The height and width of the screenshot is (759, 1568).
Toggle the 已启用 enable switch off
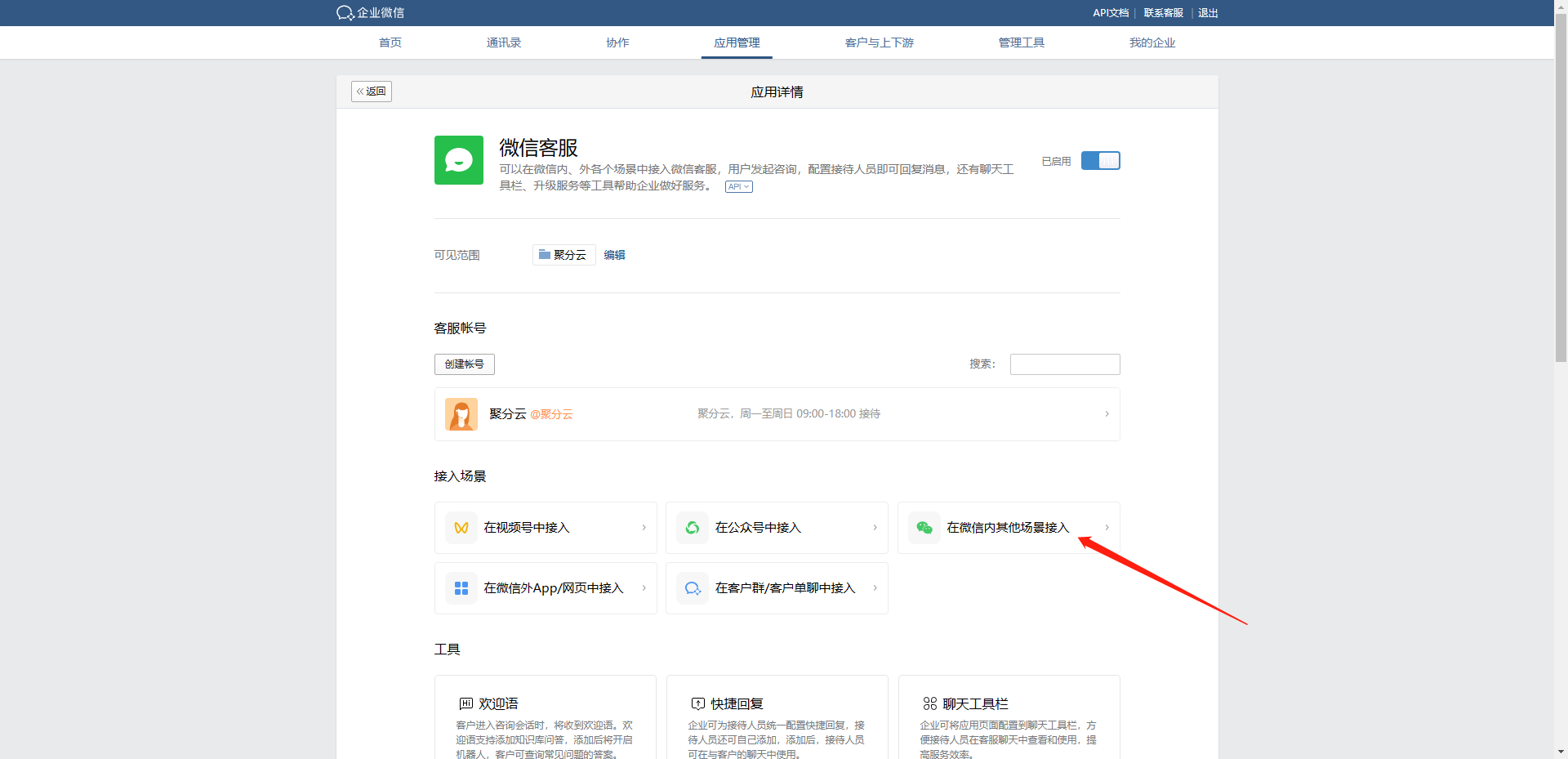[x=1100, y=161]
